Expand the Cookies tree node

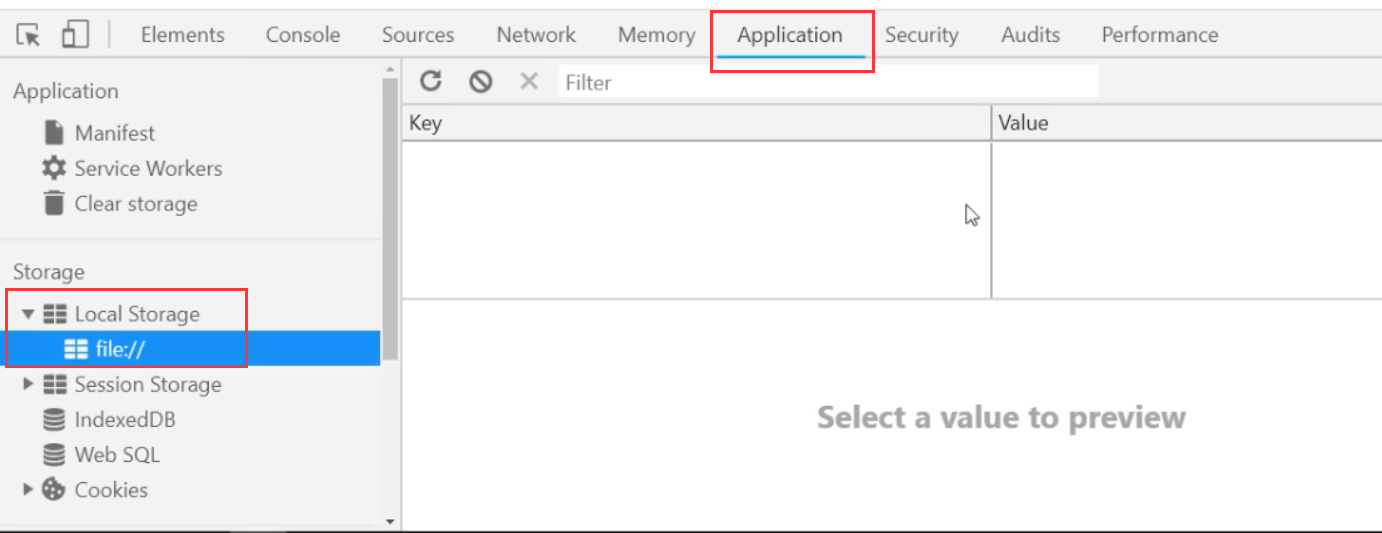28,490
